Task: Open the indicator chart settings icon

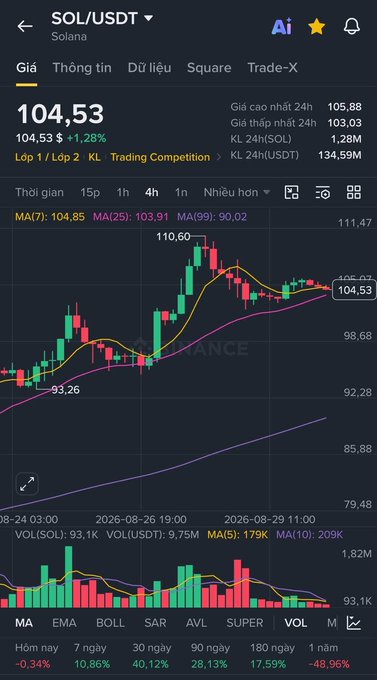Action: [354, 623]
